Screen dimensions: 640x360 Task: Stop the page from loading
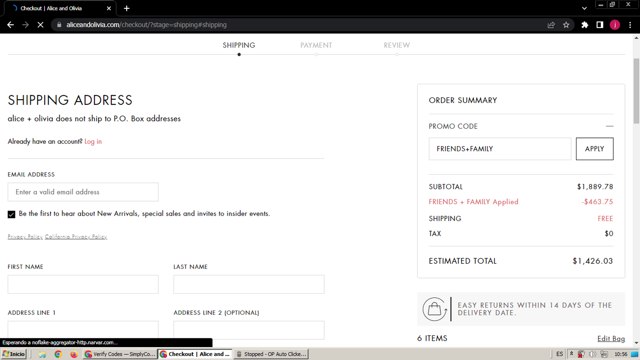click(x=40, y=25)
